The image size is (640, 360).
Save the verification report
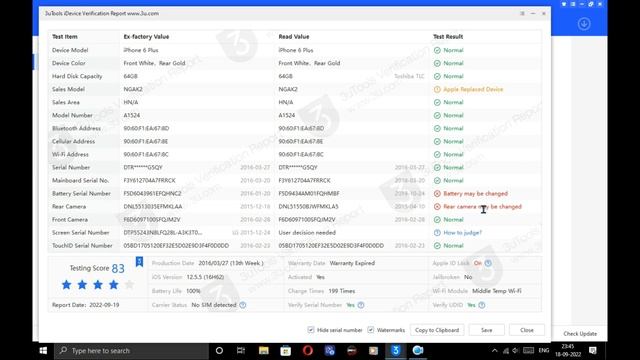(x=487, y=330)
